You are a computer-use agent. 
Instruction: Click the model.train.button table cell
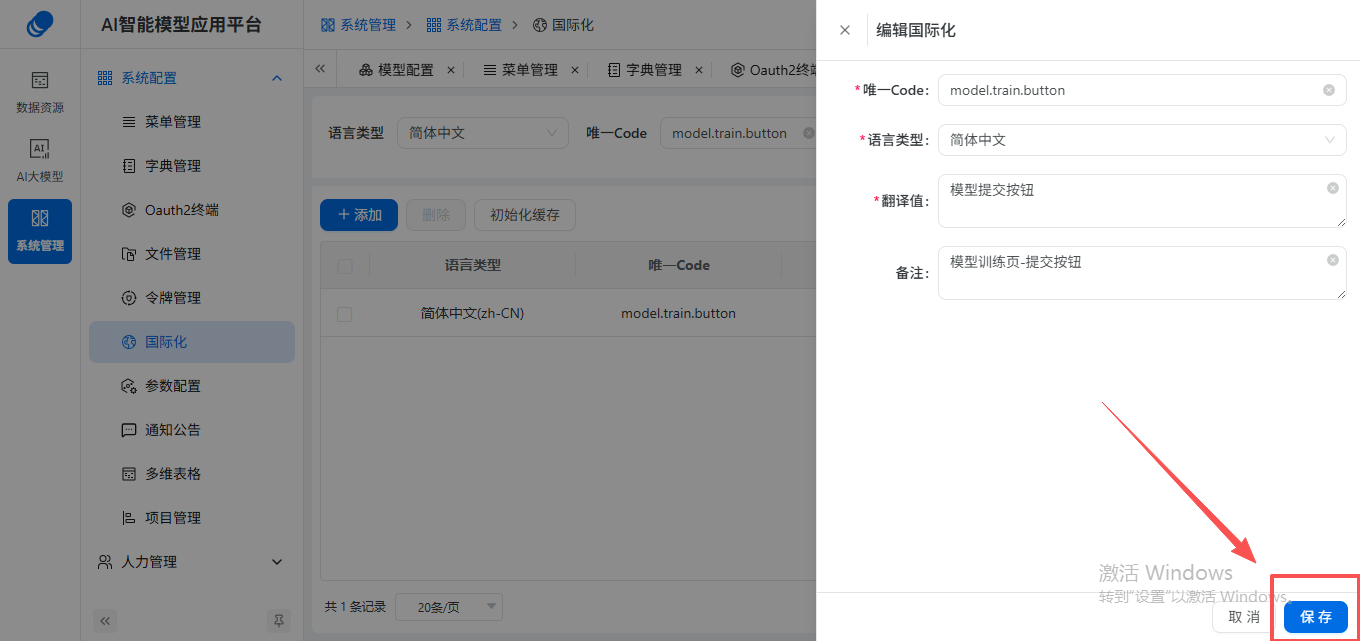pos(679,313)
